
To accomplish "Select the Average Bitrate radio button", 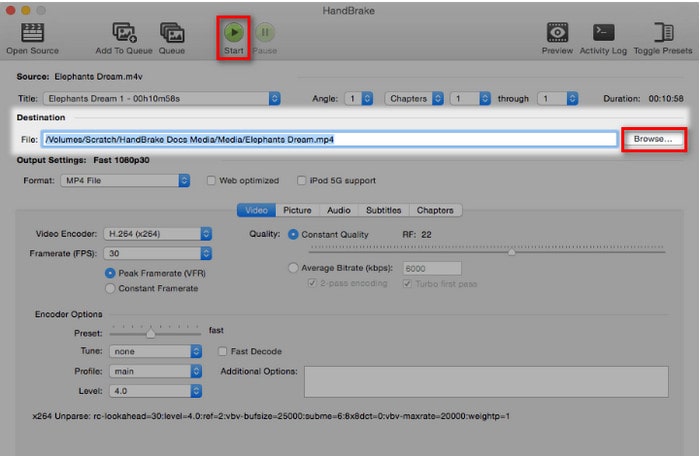I will coord(293,268).
